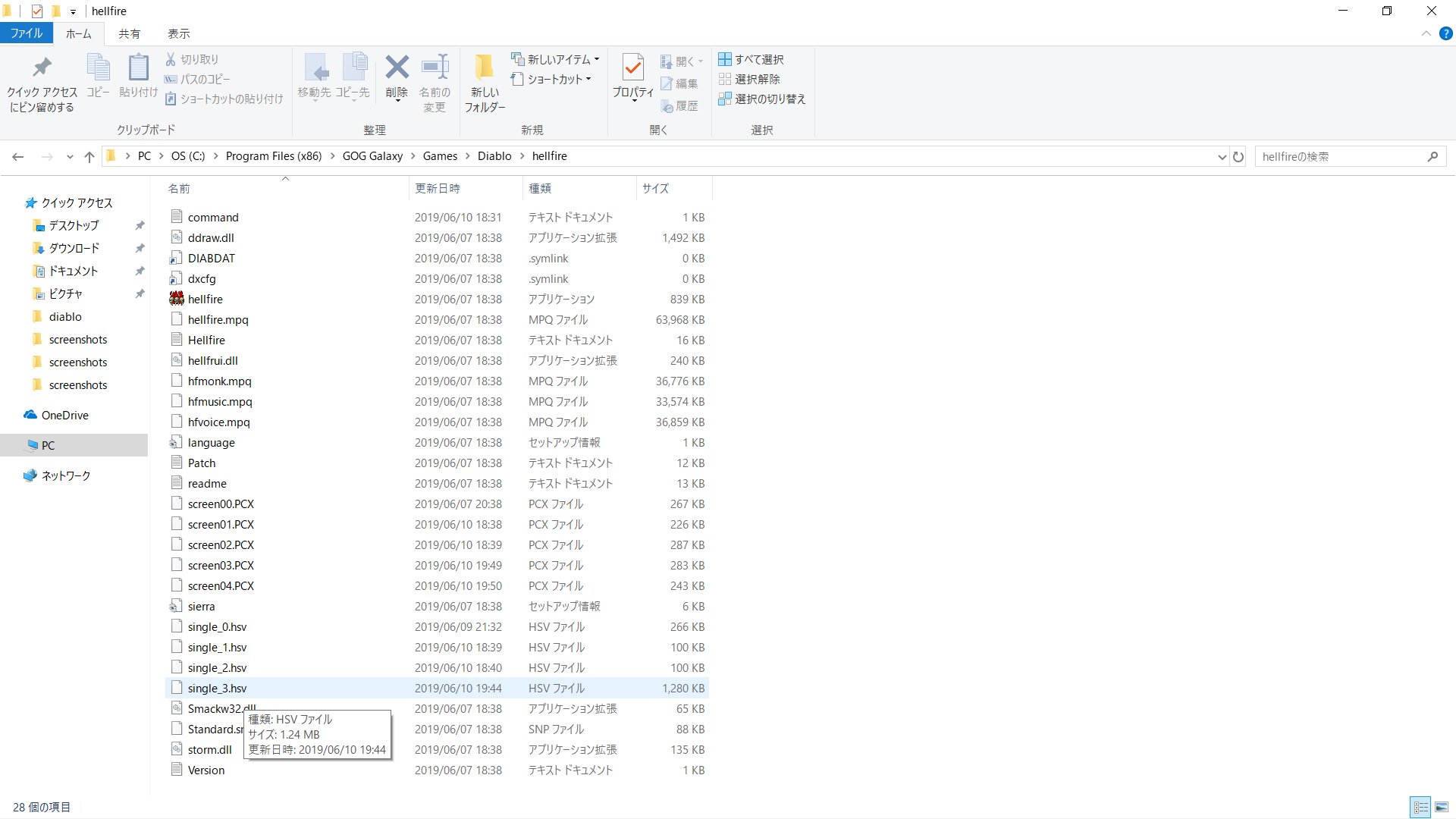Image resolution: width=1456 pixels, height=819 pixels.
Task: Open the ファイル menu tab
Action: coord(26,33)
